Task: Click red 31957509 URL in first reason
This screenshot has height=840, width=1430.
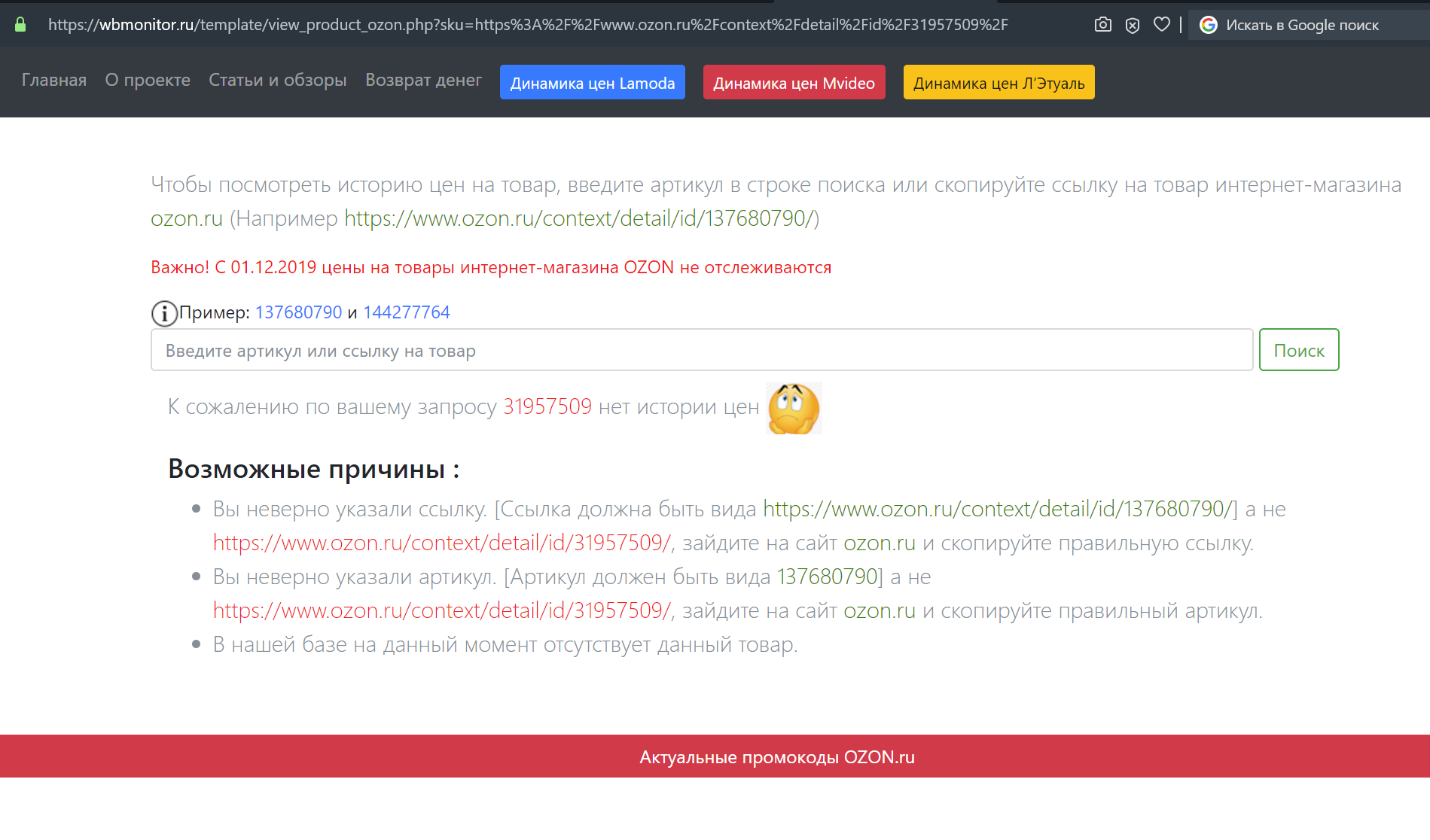Action: (442, 543)
